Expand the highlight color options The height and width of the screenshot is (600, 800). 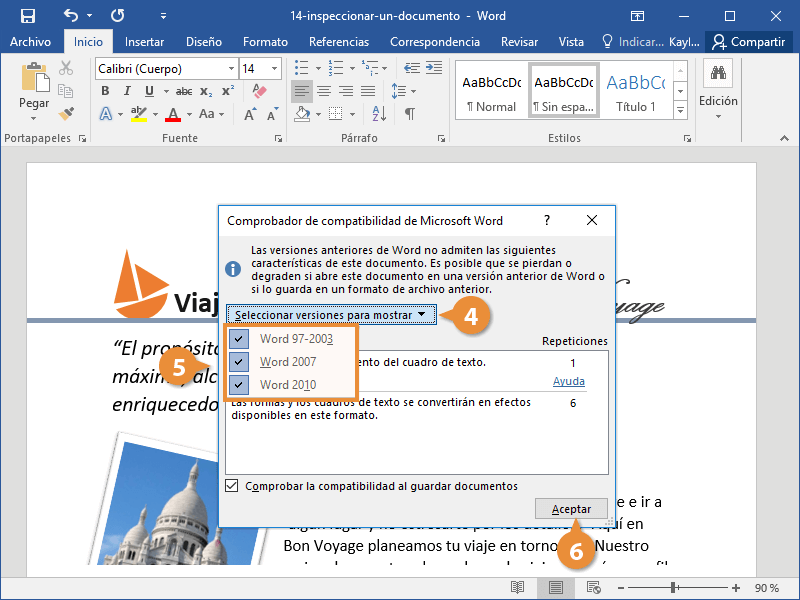(x=155, y=114)
